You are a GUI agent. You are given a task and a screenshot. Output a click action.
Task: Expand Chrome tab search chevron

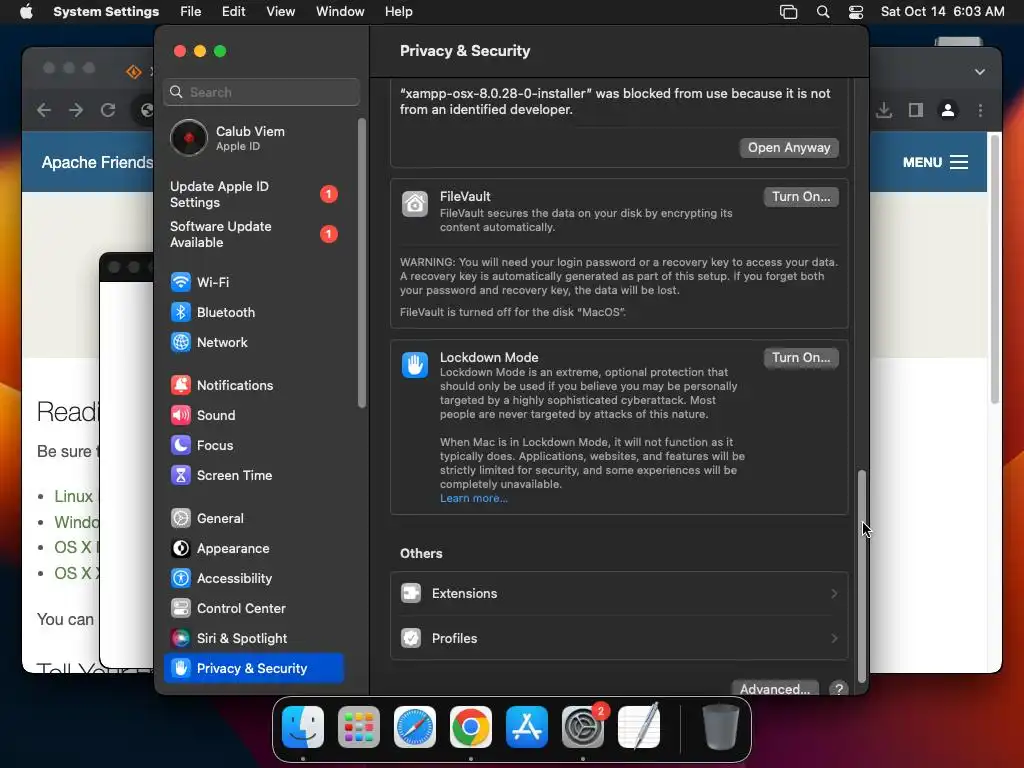click(980, 72)
